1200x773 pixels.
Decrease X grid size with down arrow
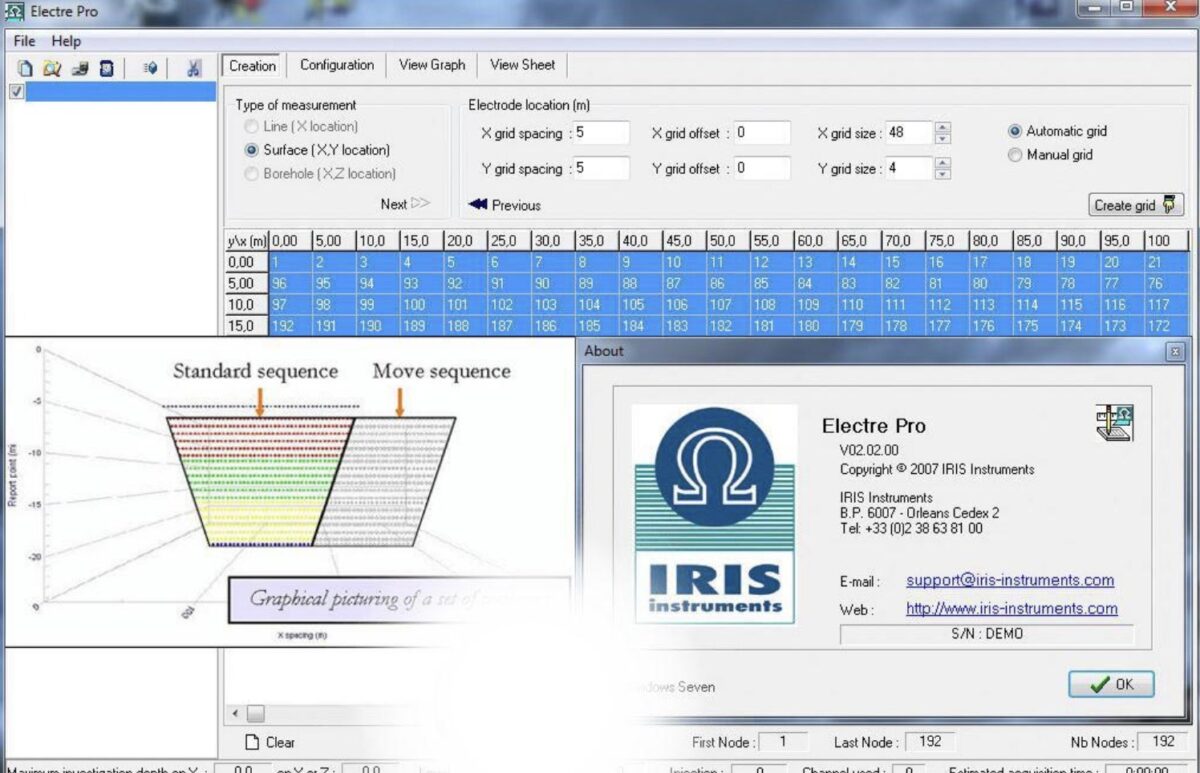pyautogui.click(x=942, y=139)
